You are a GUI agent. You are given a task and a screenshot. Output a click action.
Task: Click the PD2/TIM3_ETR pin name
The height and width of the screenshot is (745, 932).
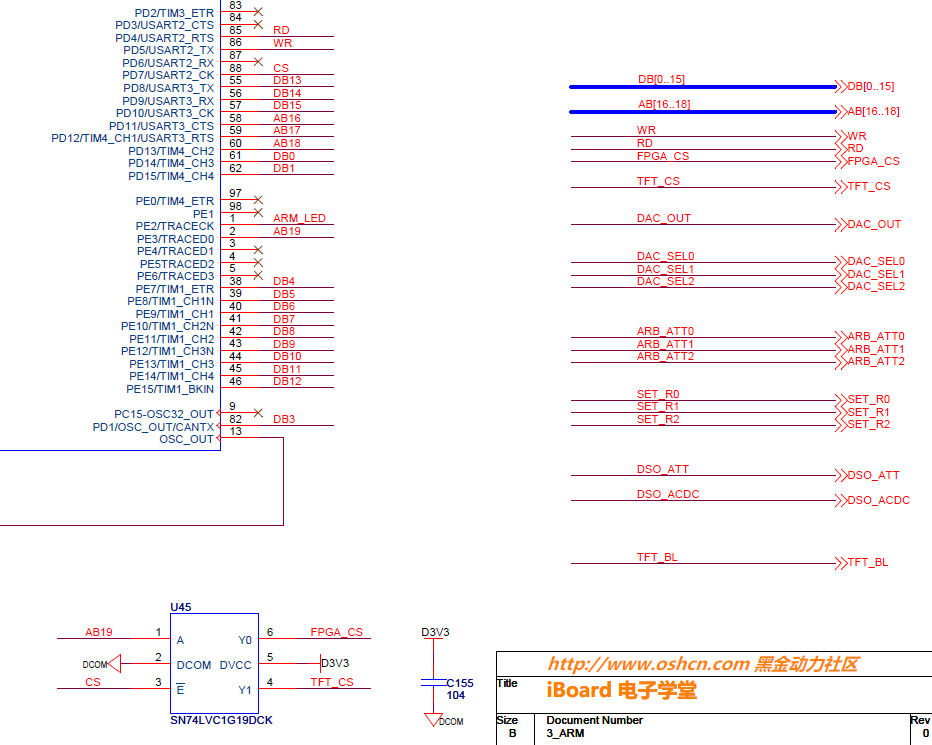[x=174, y=13]
